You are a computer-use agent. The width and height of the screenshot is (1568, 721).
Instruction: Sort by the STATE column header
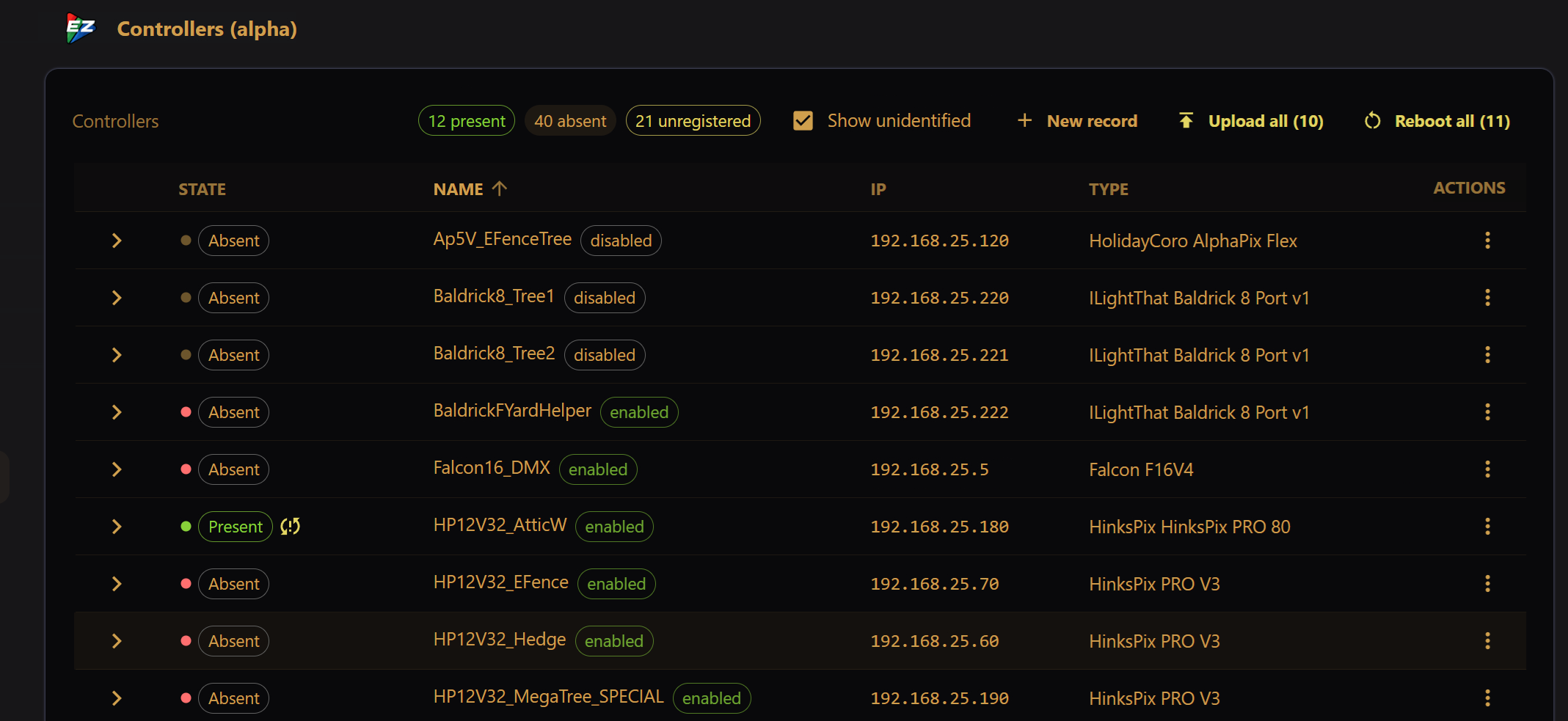[x=202, y=189]
